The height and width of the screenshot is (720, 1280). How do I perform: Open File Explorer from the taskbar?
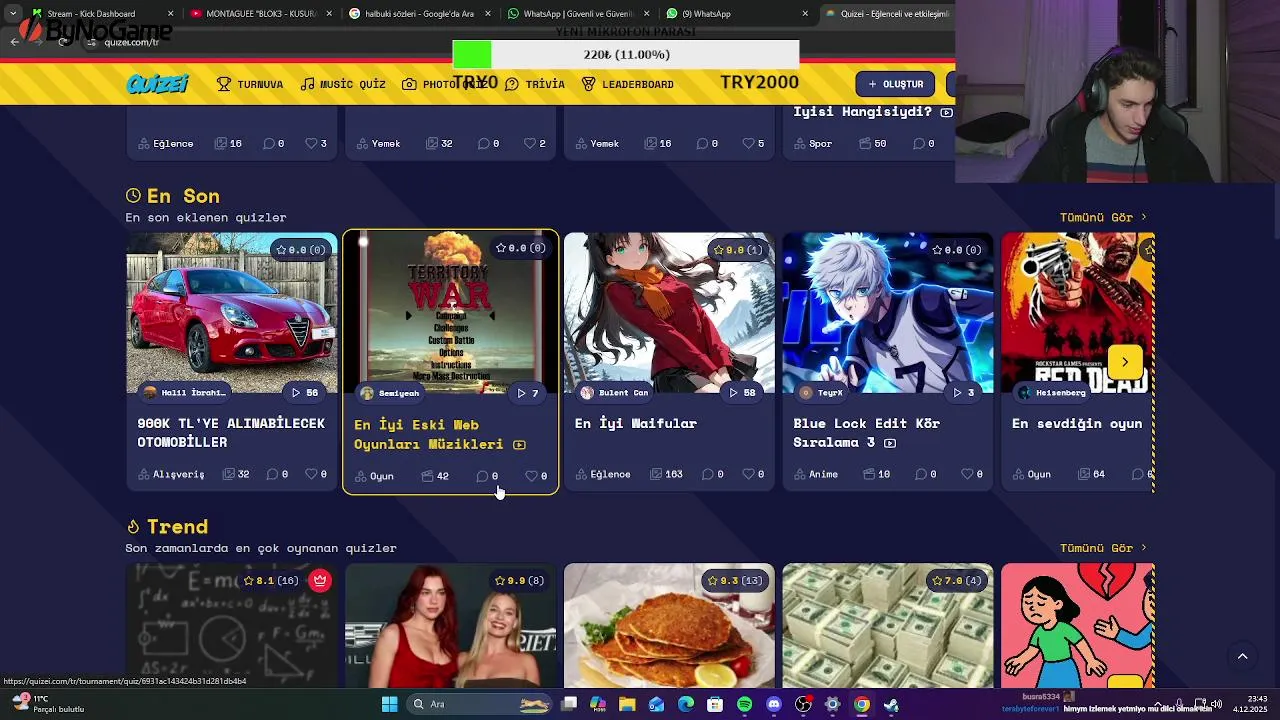tap(627, 704)
